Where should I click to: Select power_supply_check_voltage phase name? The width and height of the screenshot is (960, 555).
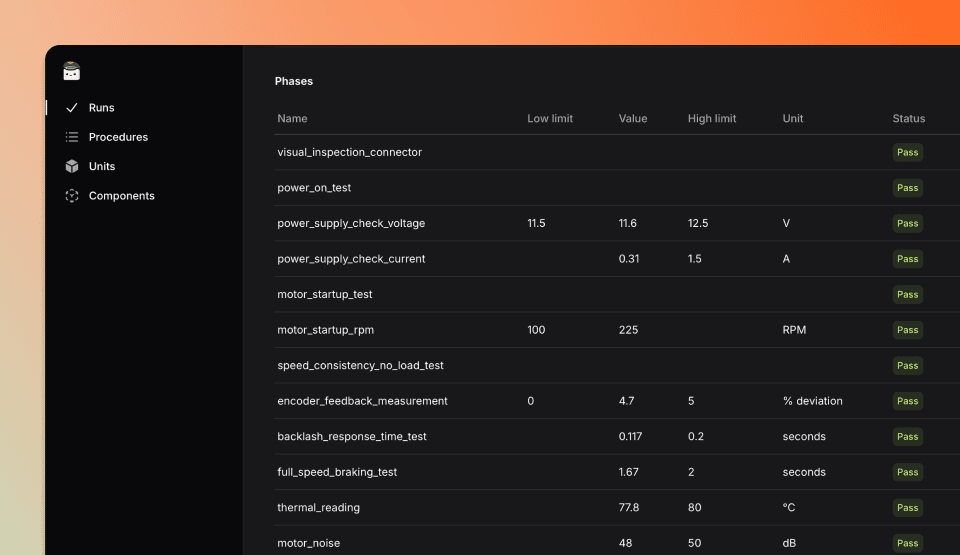(x=351, y=224)
